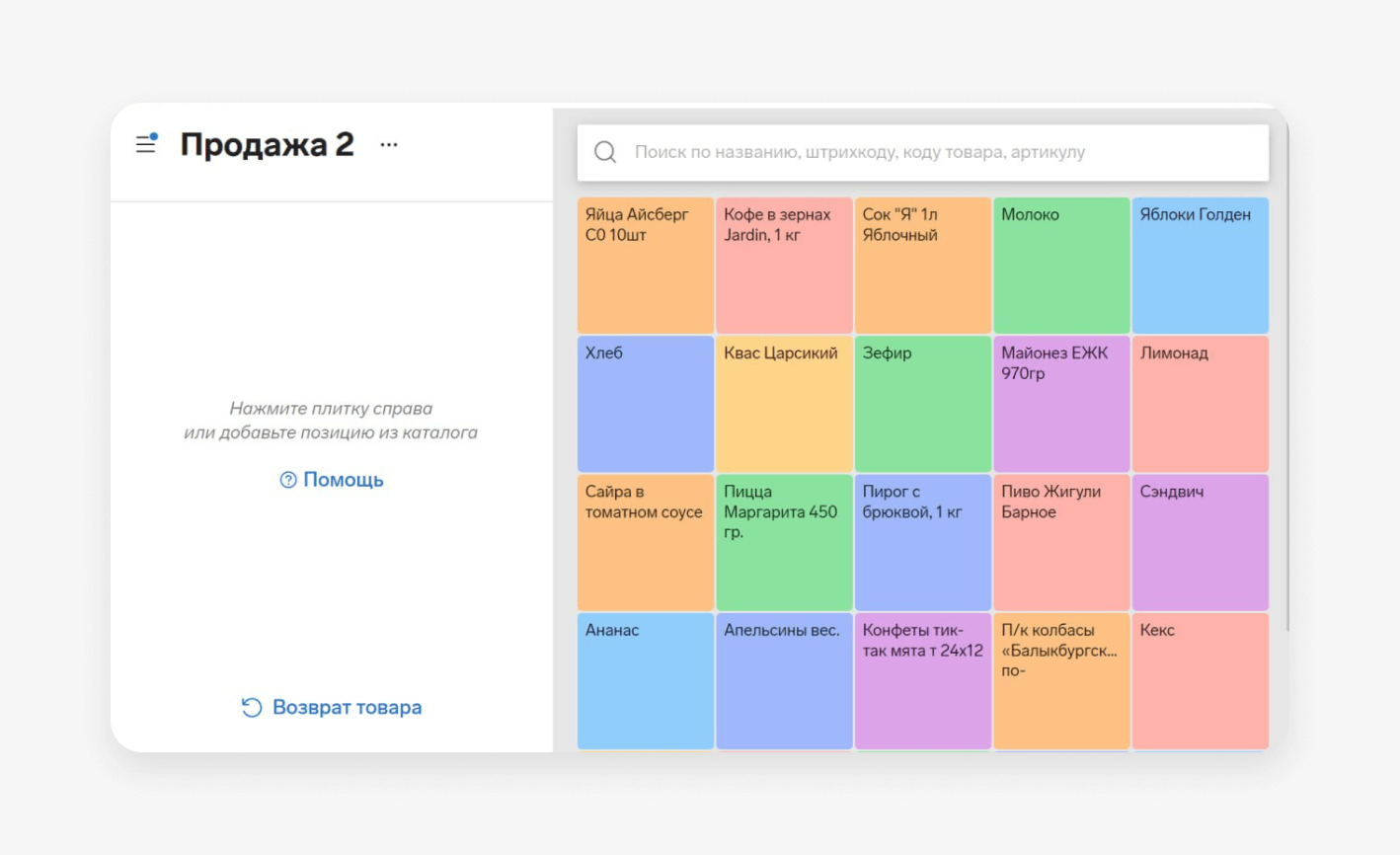Click the Продажа 2 title
The image size is (1400, 855).
click(267, 144)
